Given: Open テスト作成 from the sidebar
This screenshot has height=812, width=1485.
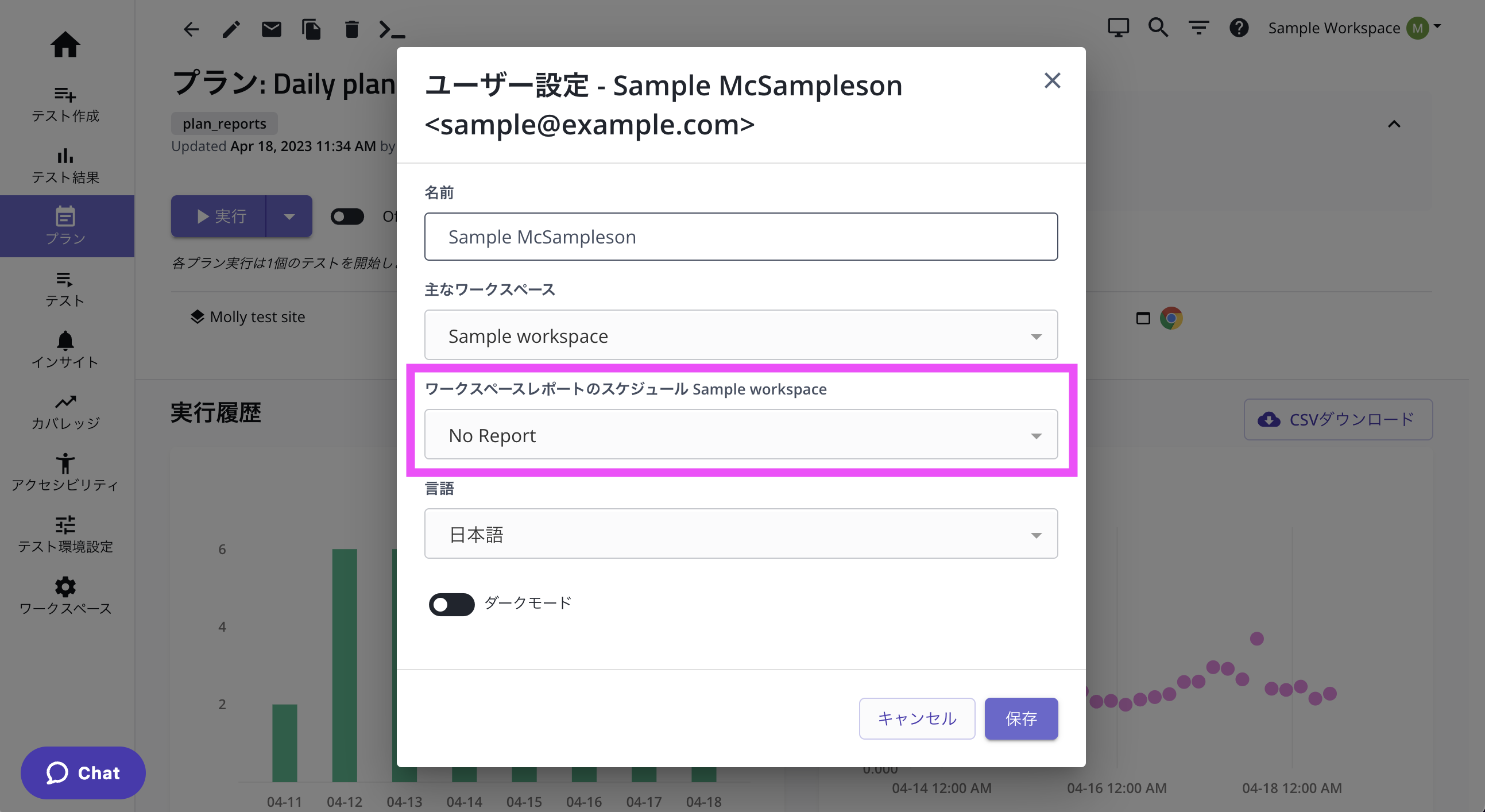Looking at the screenshot, I should coord(65,103).
